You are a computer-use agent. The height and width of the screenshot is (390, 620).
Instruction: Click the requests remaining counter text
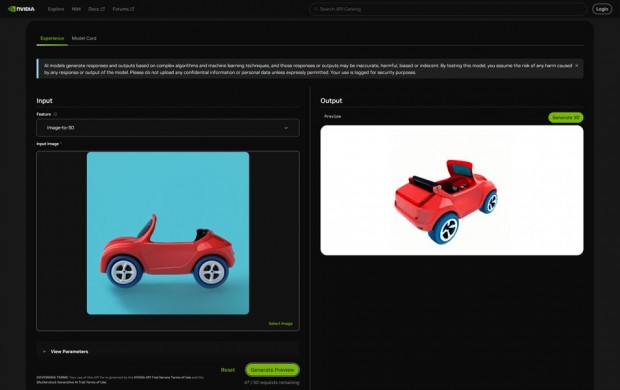[x=272, y=382]
